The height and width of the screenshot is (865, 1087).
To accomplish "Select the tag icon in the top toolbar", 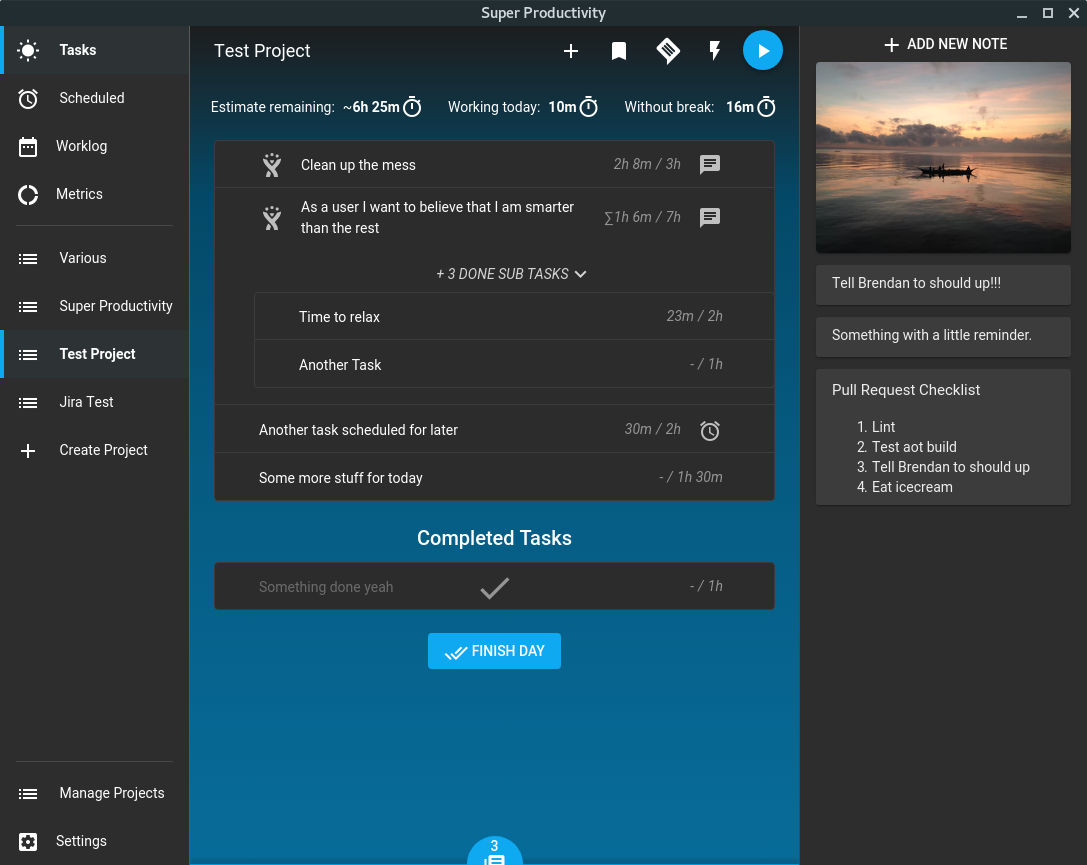I will pyautogui.click(x=667, y=51).
